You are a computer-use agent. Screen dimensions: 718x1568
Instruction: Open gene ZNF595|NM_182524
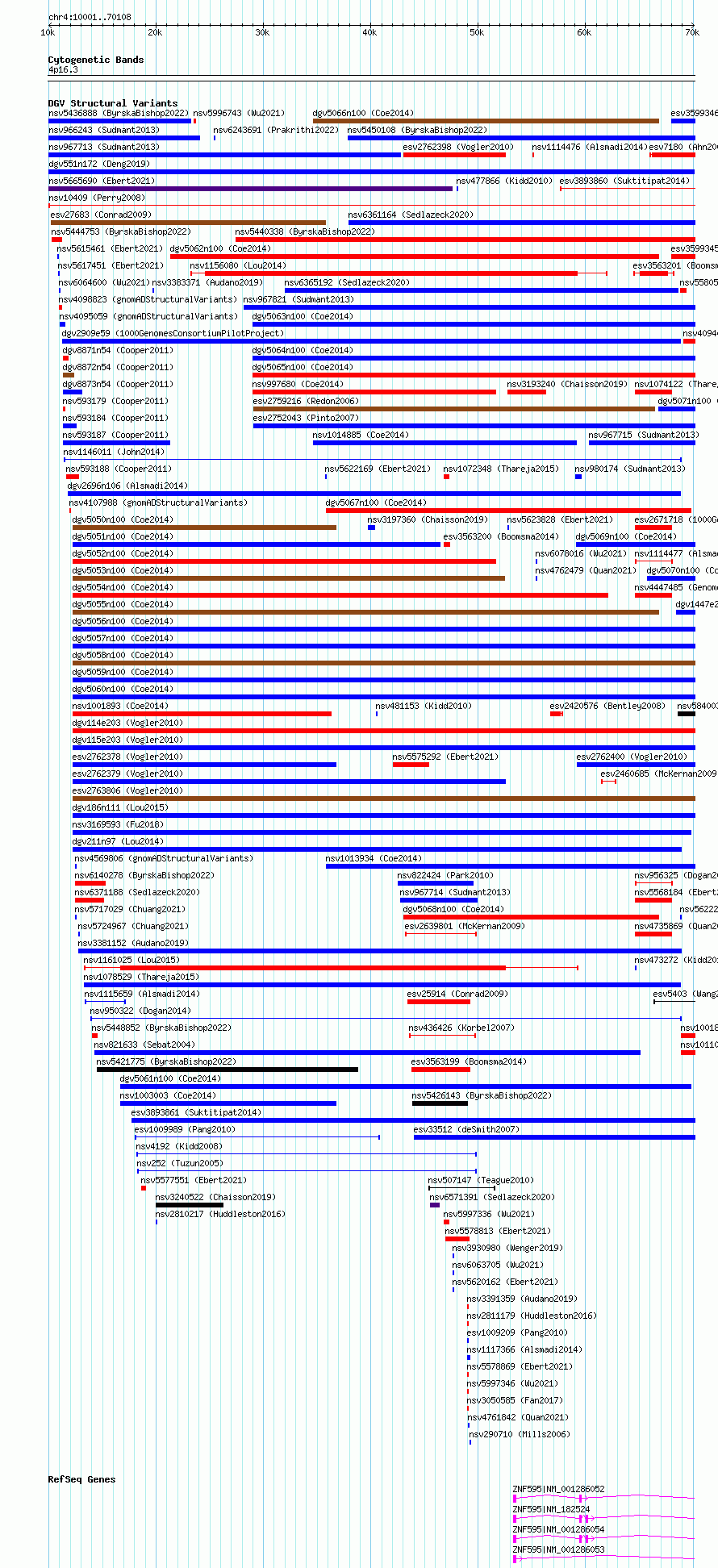551,1509
